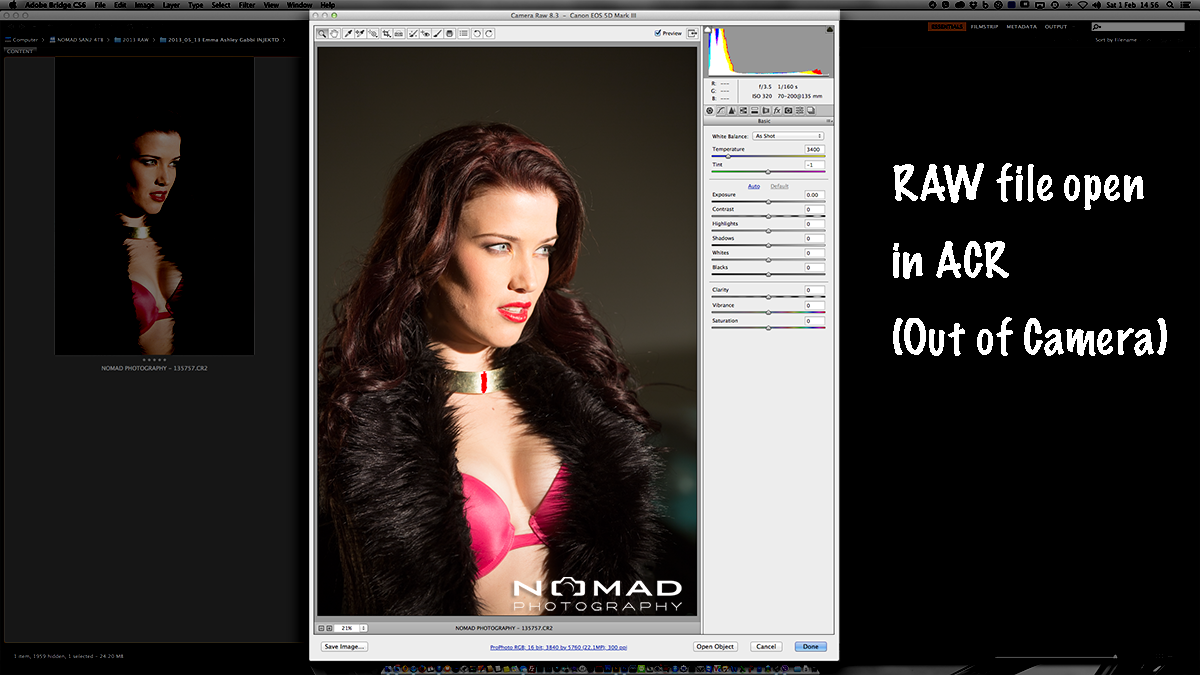Image resolution: width=1200 pixels, height=675 pixels.
Task: Click the Open Object button
Action: tap(715, 647)
